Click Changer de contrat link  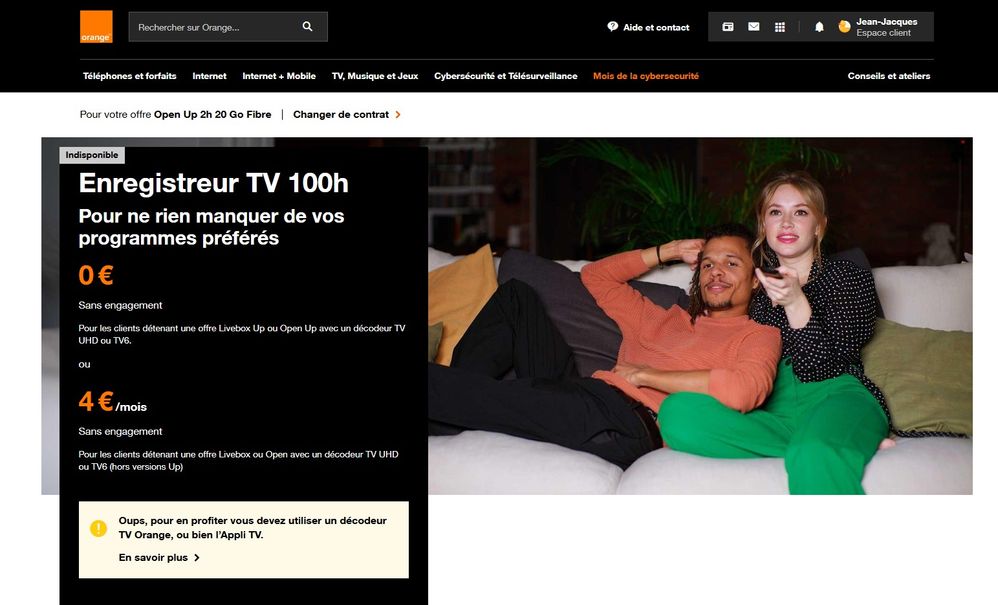pos(341,115)
